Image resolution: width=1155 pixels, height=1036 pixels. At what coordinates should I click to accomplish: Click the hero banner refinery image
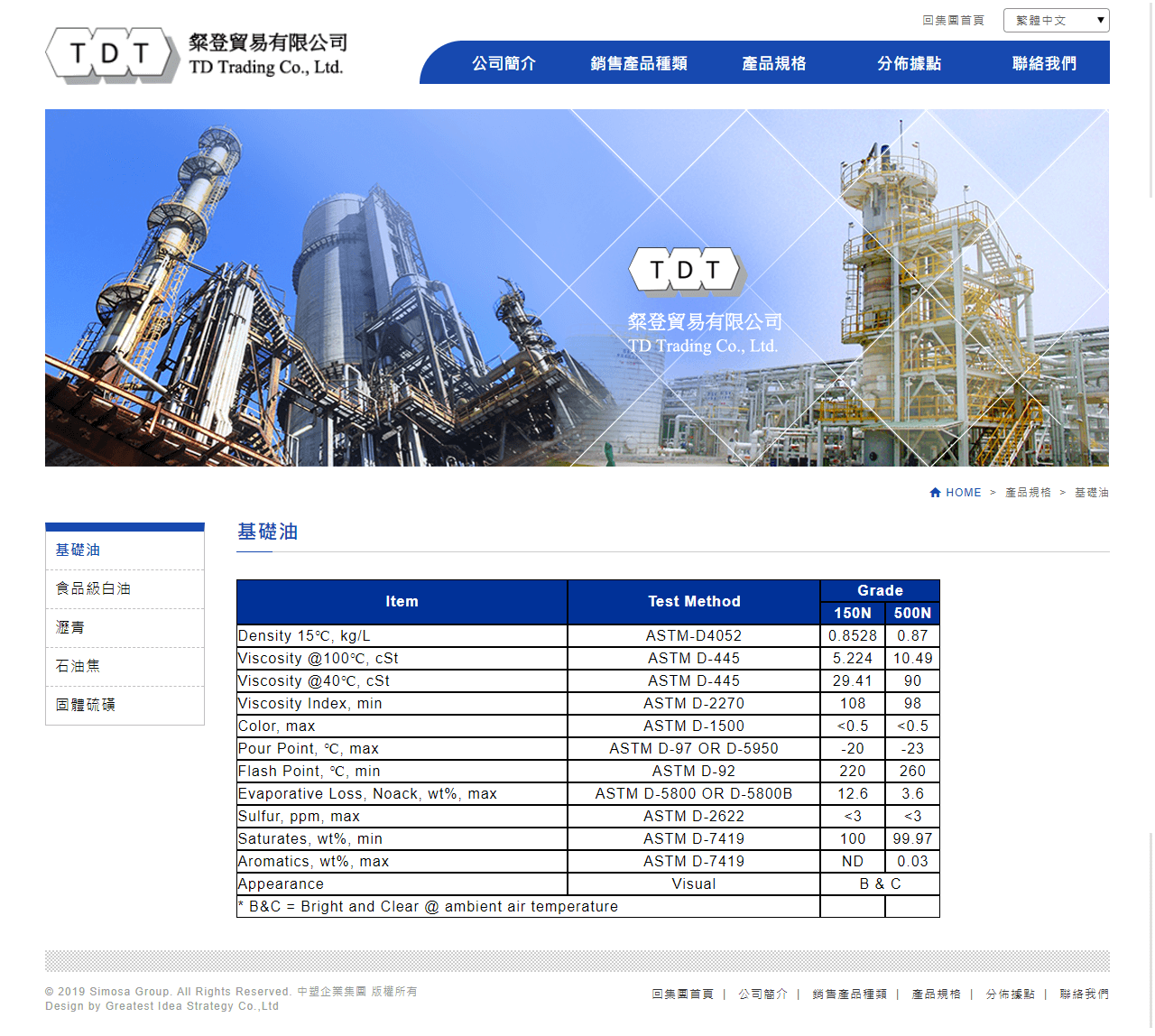pos(577,288)
